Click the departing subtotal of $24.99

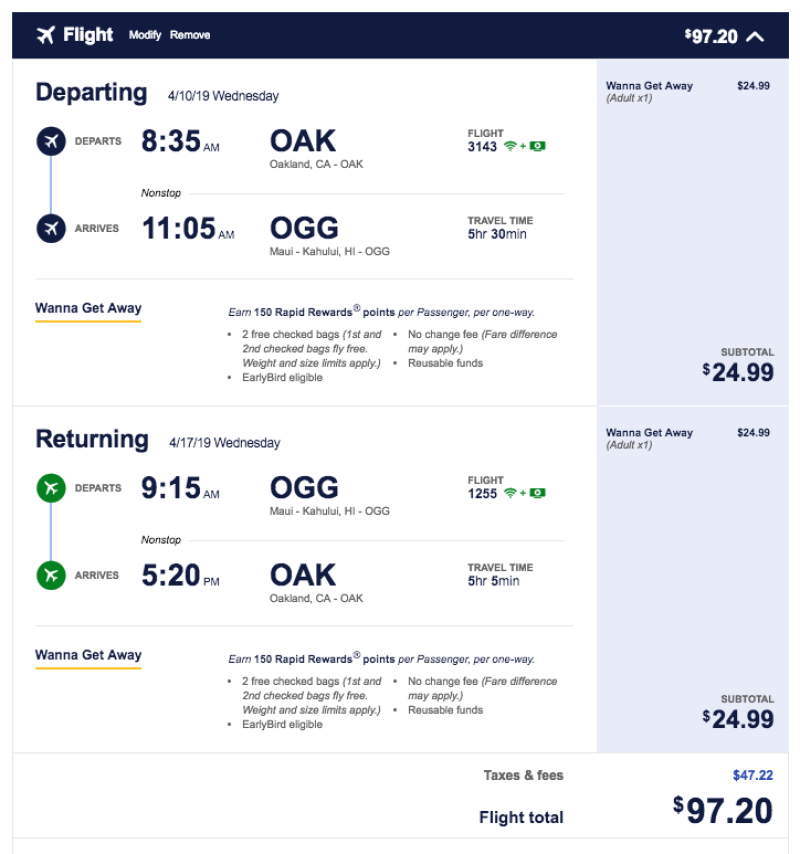pyautogui.click(x=744, y=372)
